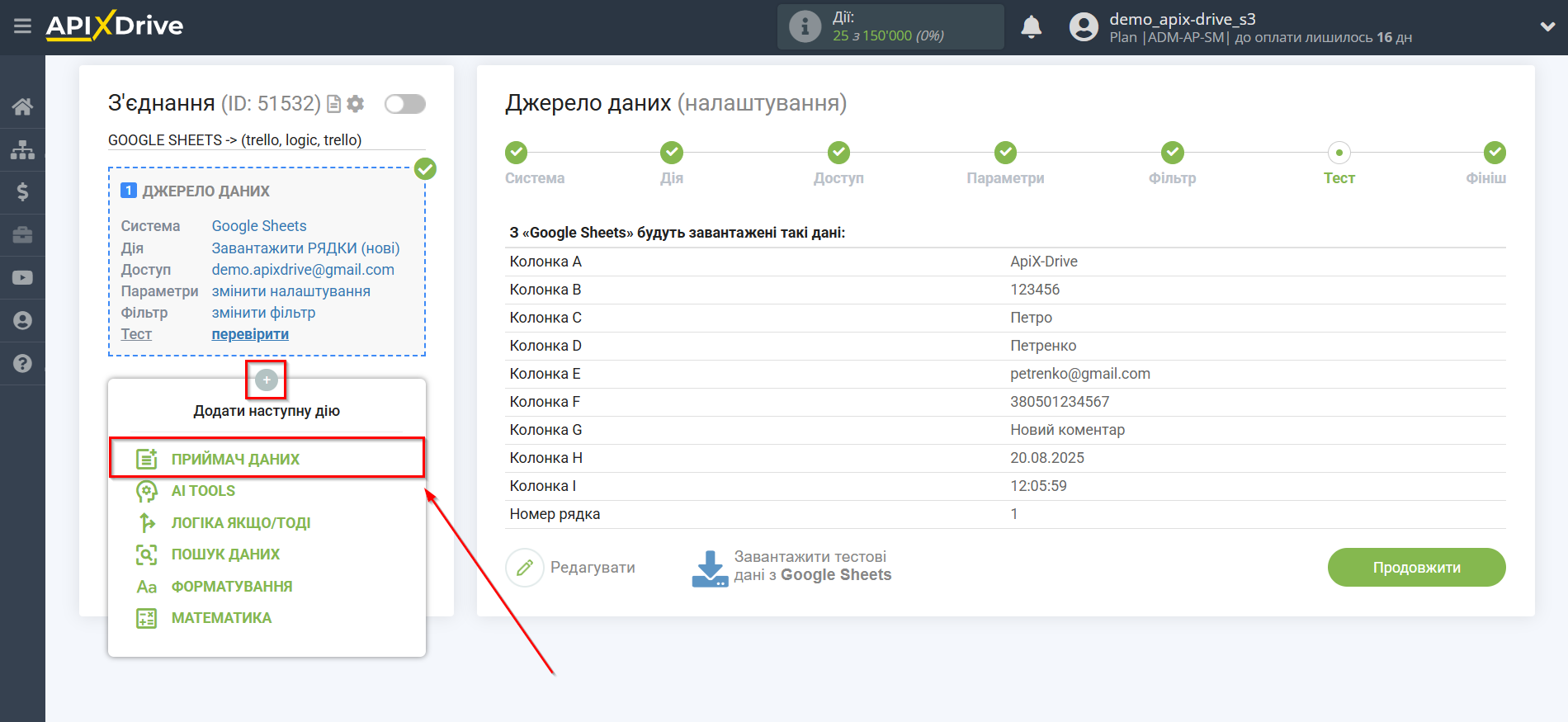The height and width of the screenshot is (722, 1568).
Task: Click the ЛОГІКА branch icon
Action: click(147, 523)
